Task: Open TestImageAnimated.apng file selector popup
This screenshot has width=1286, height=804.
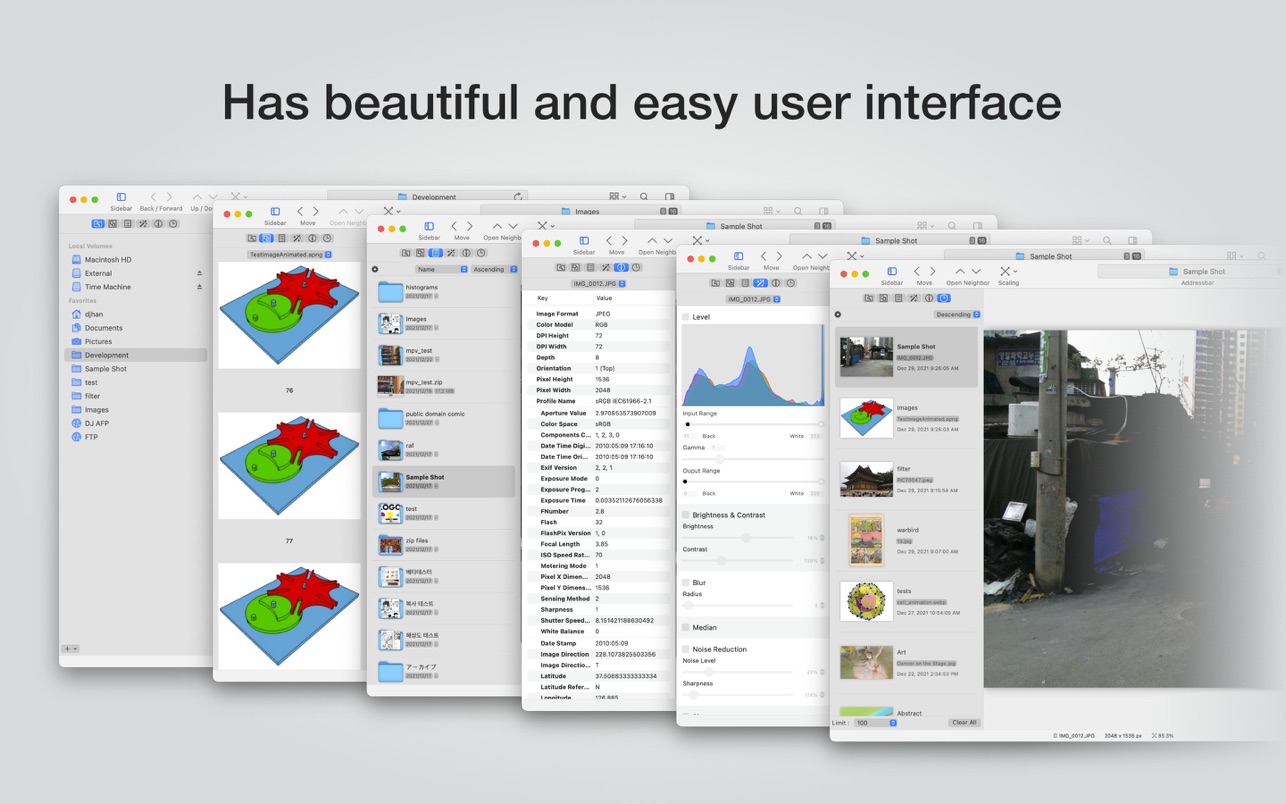Action: click(289, 254)
